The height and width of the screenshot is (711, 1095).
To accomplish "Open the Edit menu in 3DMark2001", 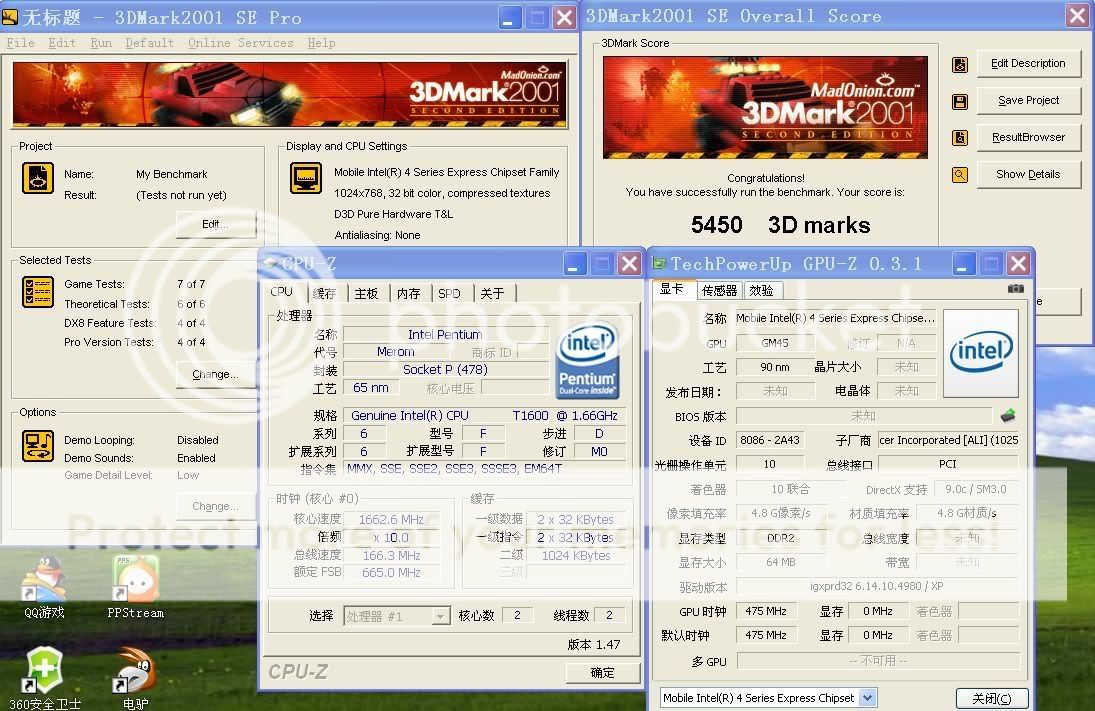I will click(x=62, y=43).
